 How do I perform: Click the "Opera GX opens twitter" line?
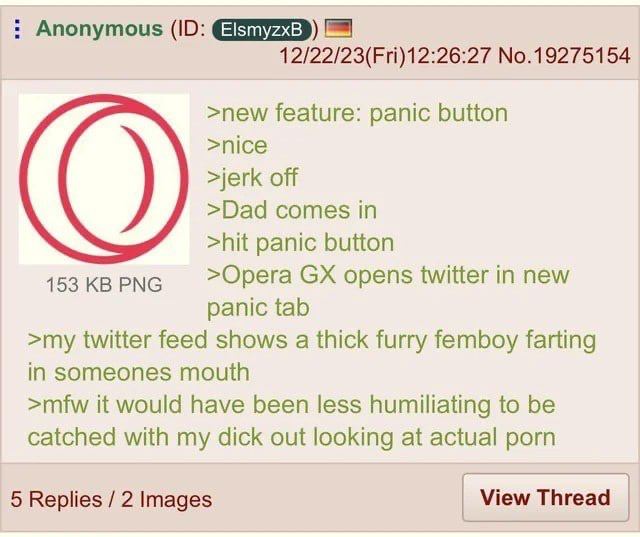[x=388, y=275]
